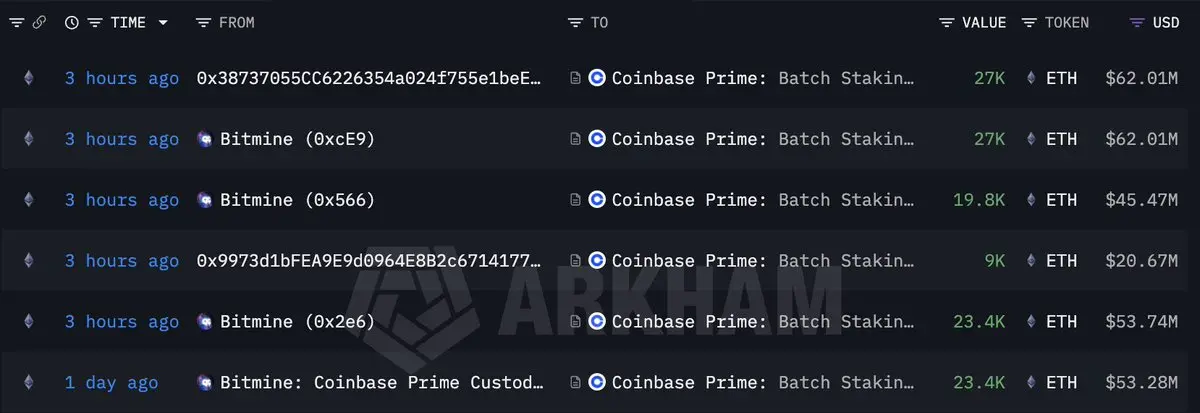The height and width of the screenshot is (413, 1200).
Task: Open address 0x38737055CC6226354a024f755e1beE
Action: click(370, 78)
